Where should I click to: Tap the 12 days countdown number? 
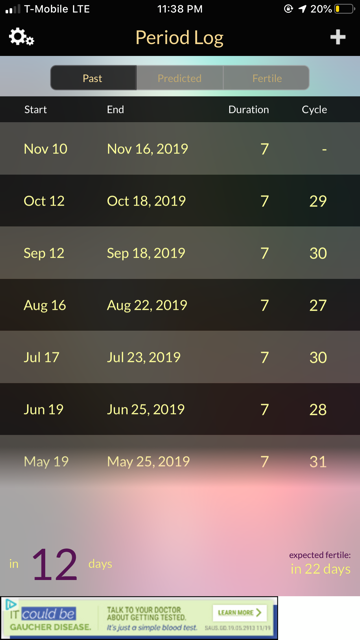(55, 564)
